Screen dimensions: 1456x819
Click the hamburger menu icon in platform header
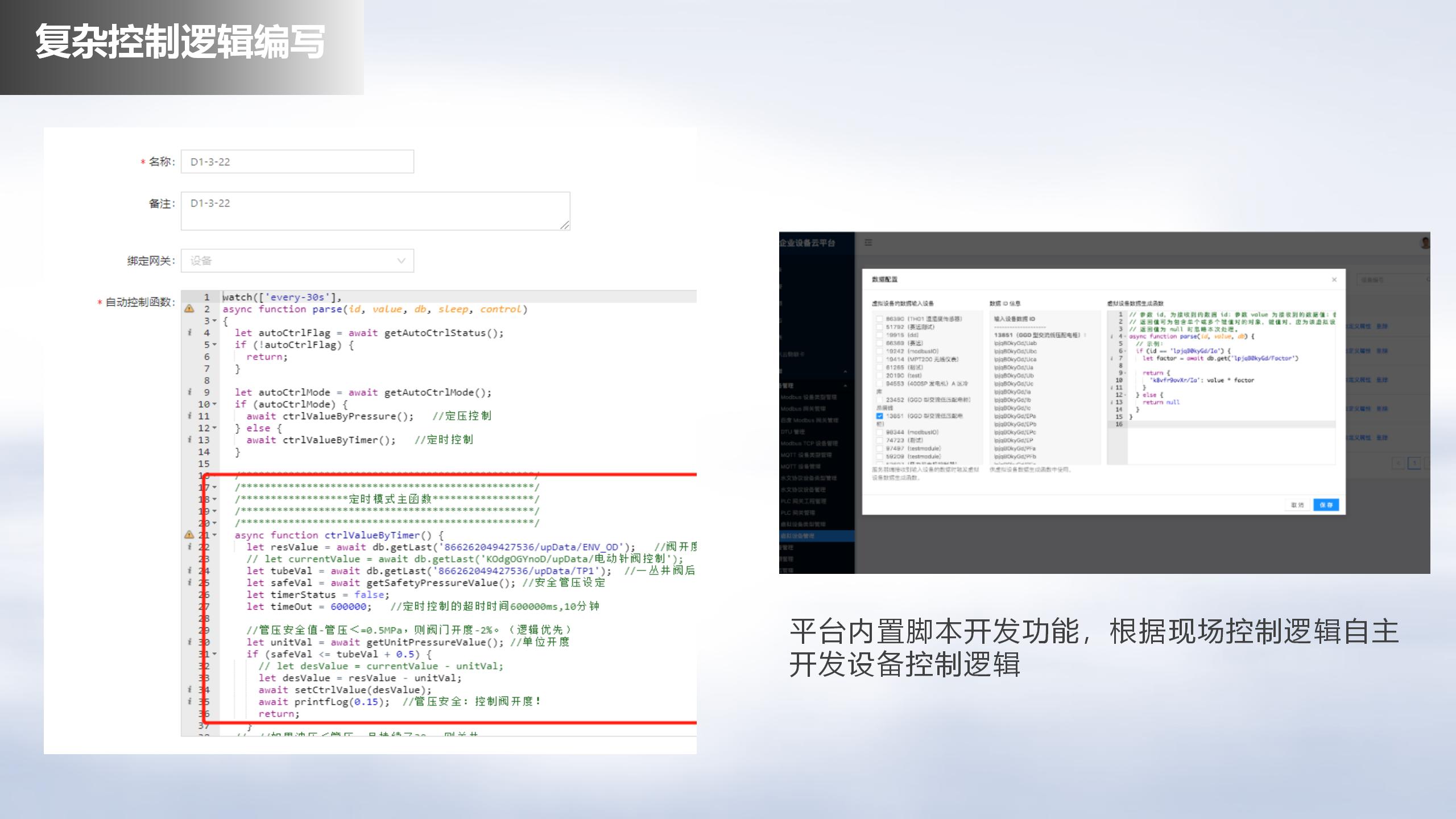tap(868, 243)
